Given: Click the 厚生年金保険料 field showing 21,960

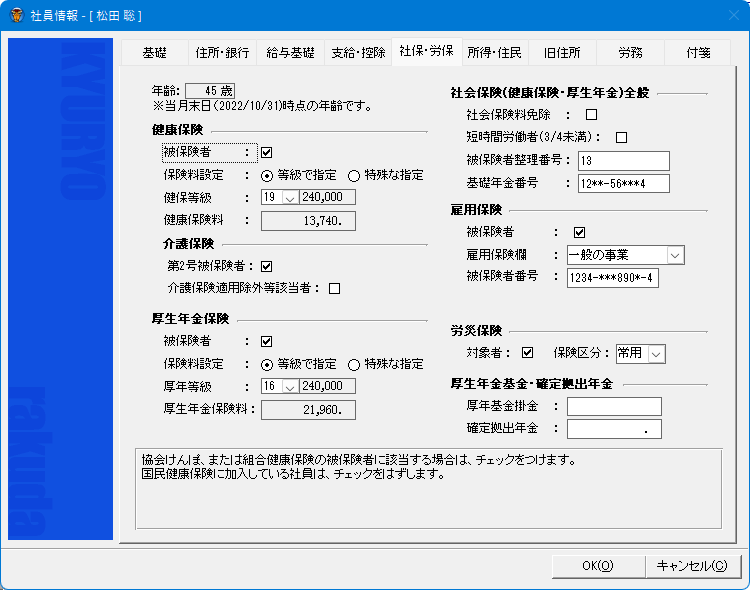Looking at the screenshot, I should [308, 410].
